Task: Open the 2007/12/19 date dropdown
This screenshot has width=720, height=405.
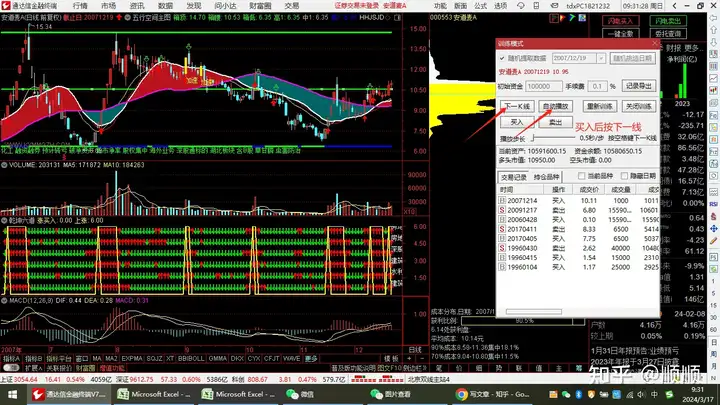Action: click(601, 58)
